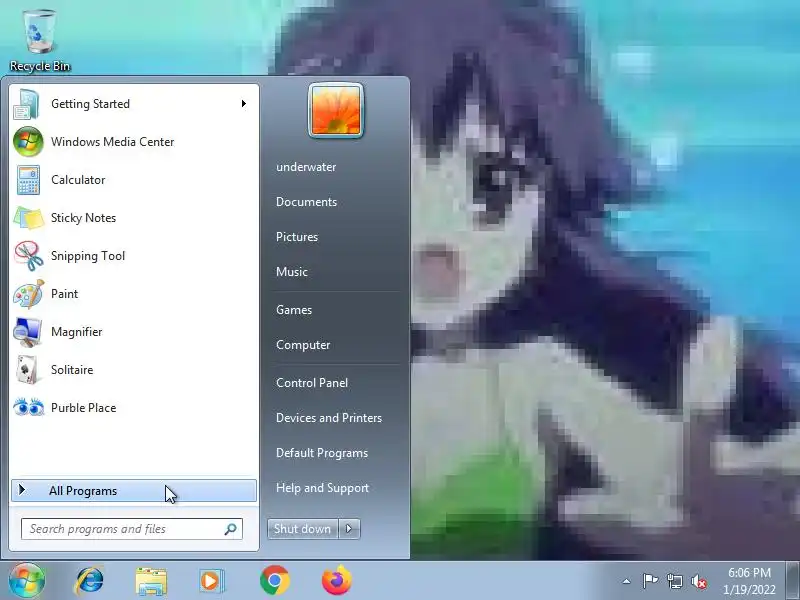Click the 'Magnifier' label
This screenshot has height=600, width=800.
click(77, 332)
